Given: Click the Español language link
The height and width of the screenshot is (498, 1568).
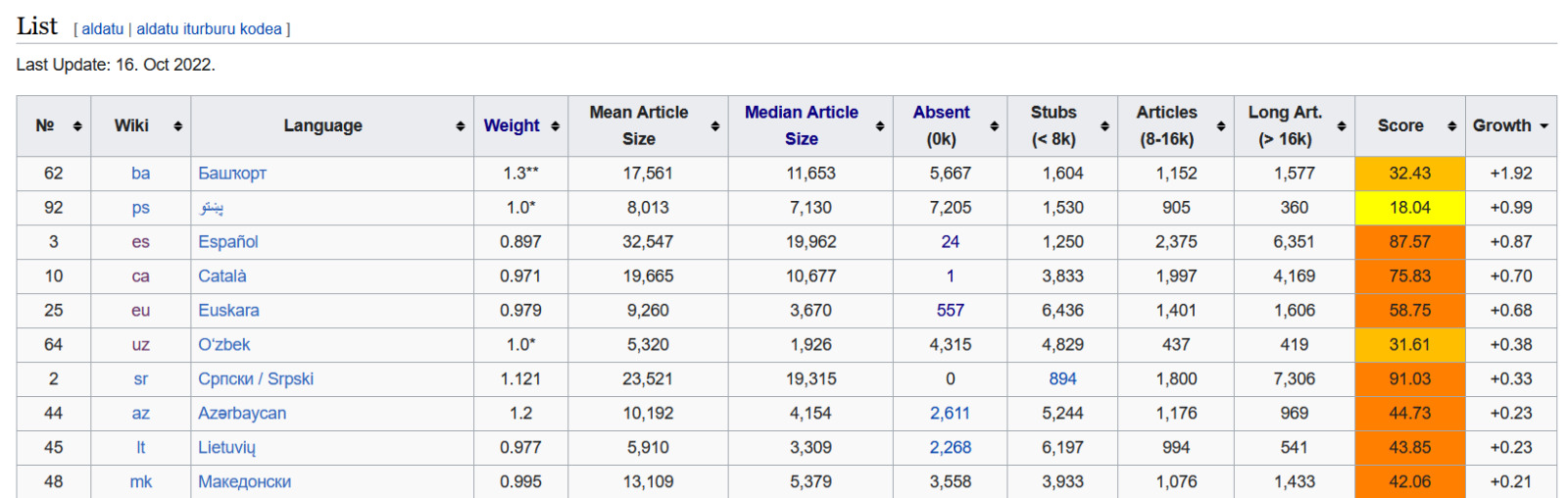Looking at the screenshot, I should tap(228, 242).
